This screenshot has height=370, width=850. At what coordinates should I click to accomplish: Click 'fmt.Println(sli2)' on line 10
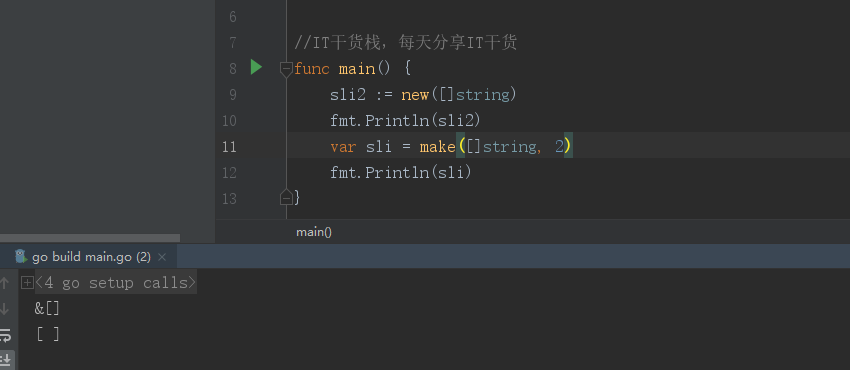[405, 120]
